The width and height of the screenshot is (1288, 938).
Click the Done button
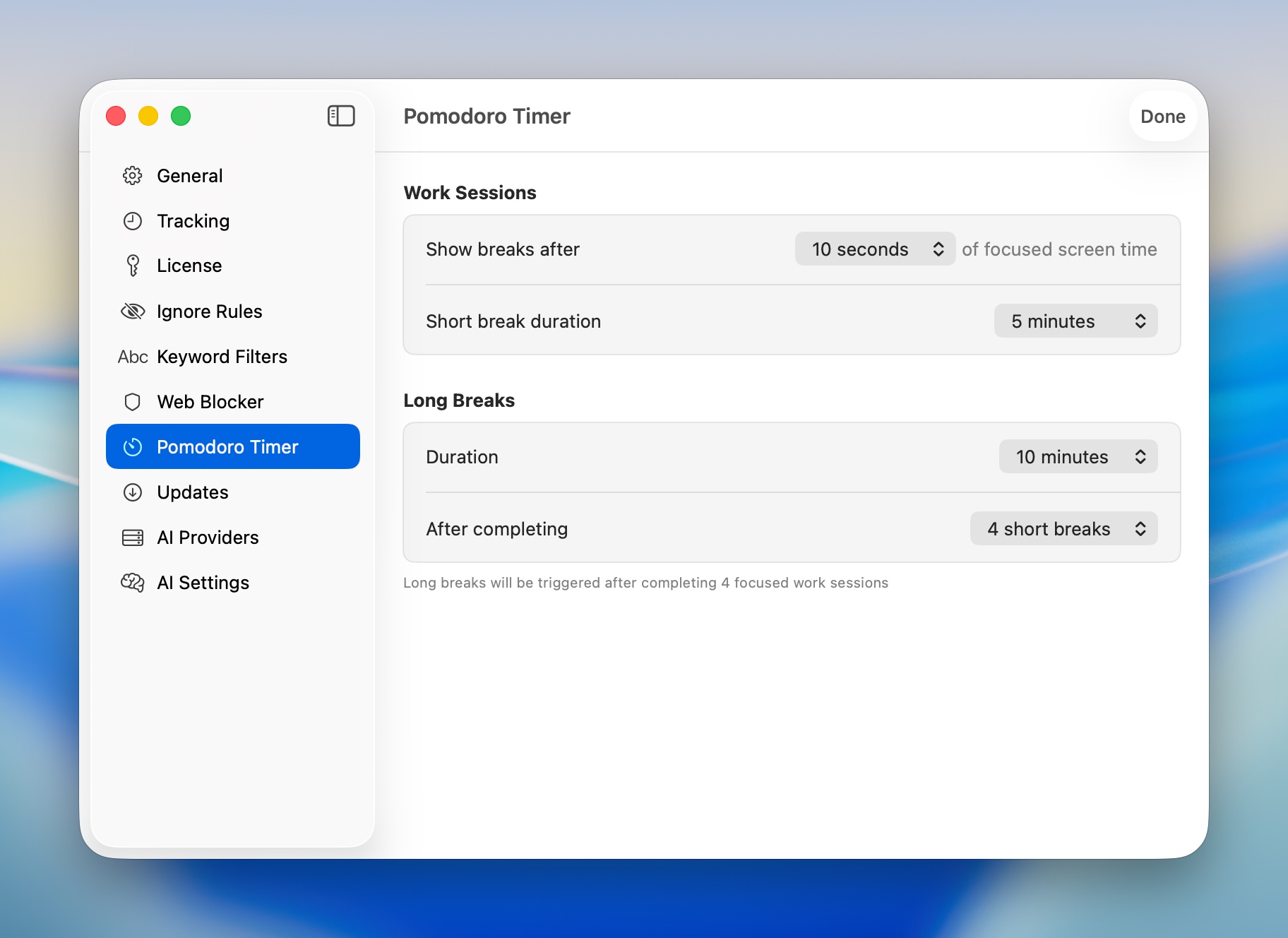tap(1162, 117)
